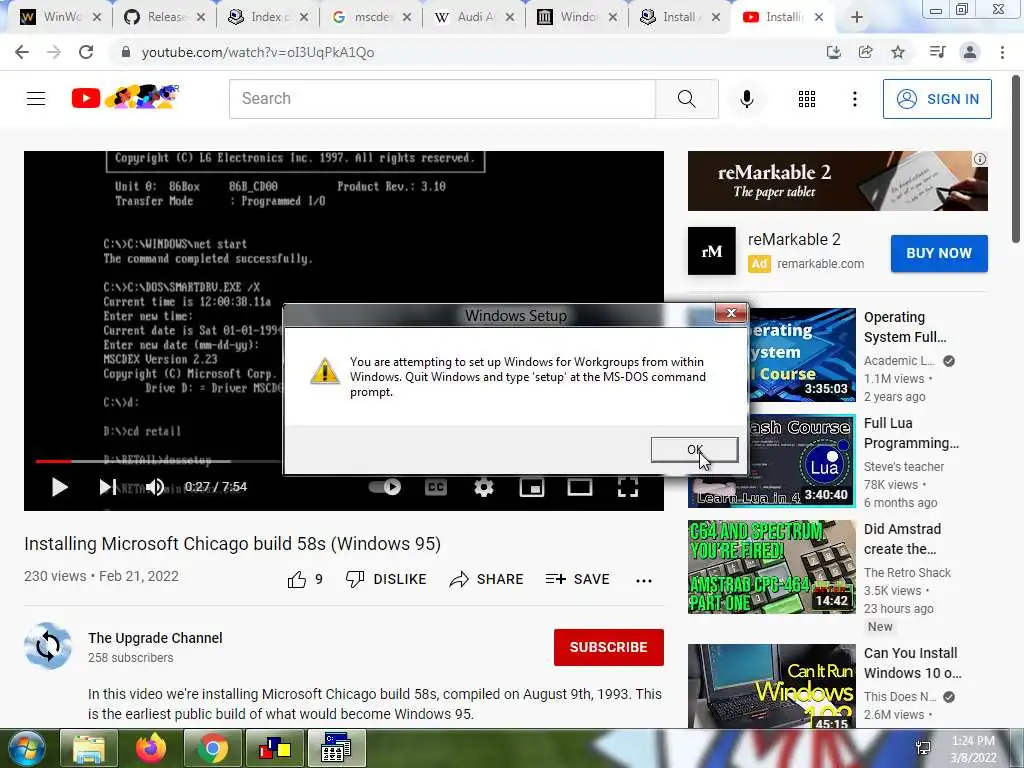Screen dimensions: 1024x768
Task: Open YouTube settings three-dot menu
Action: coord(854,99)
